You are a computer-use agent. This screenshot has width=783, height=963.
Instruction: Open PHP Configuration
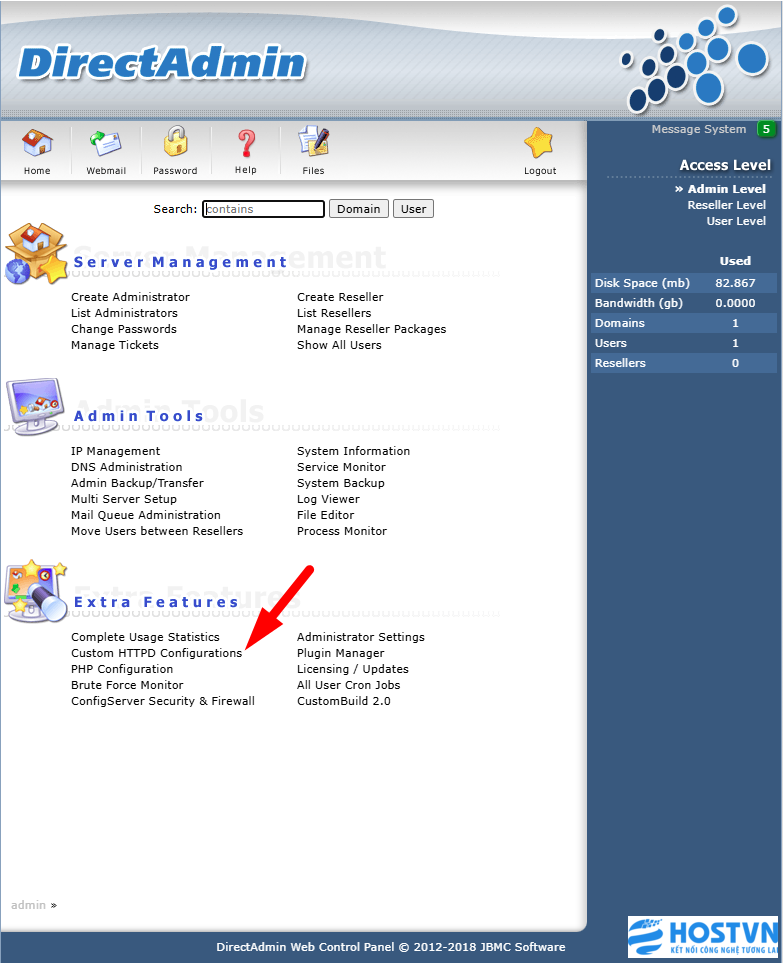click(x=122, y=669)
